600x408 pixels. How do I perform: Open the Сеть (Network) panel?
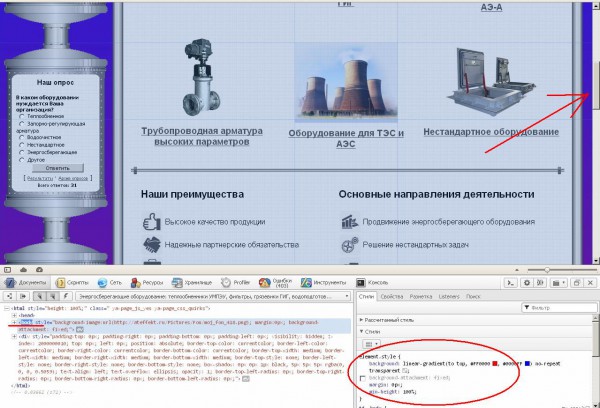tap(109, 282)
